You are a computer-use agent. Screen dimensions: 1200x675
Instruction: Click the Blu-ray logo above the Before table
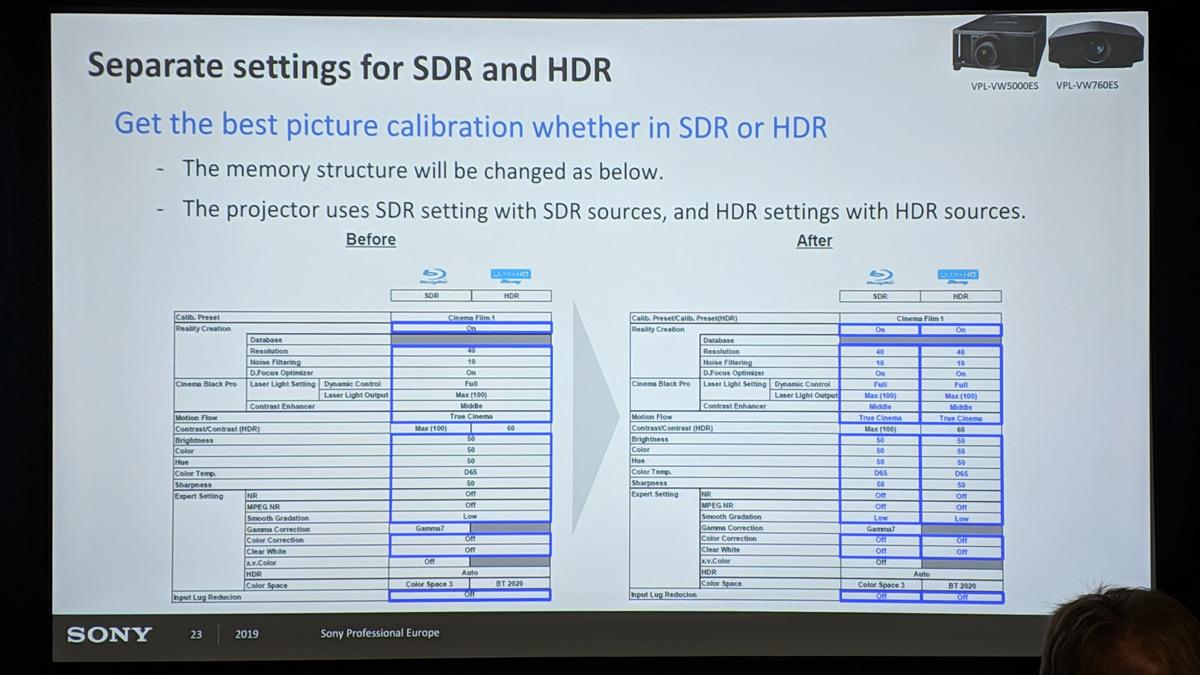(432, 276)
